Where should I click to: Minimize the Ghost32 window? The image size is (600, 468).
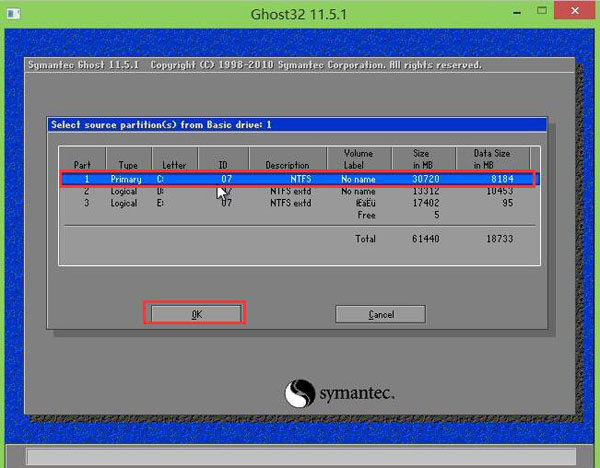coord(517,12)
